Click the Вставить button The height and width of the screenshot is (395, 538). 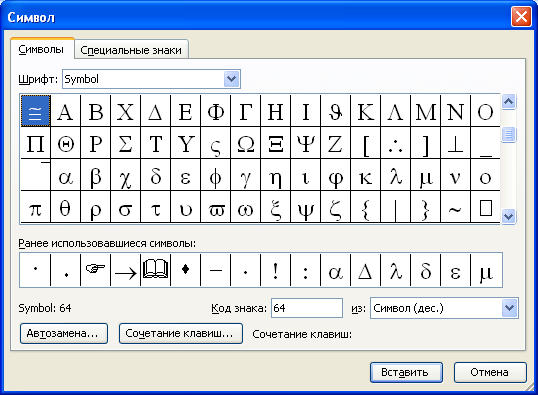point(406,372)
